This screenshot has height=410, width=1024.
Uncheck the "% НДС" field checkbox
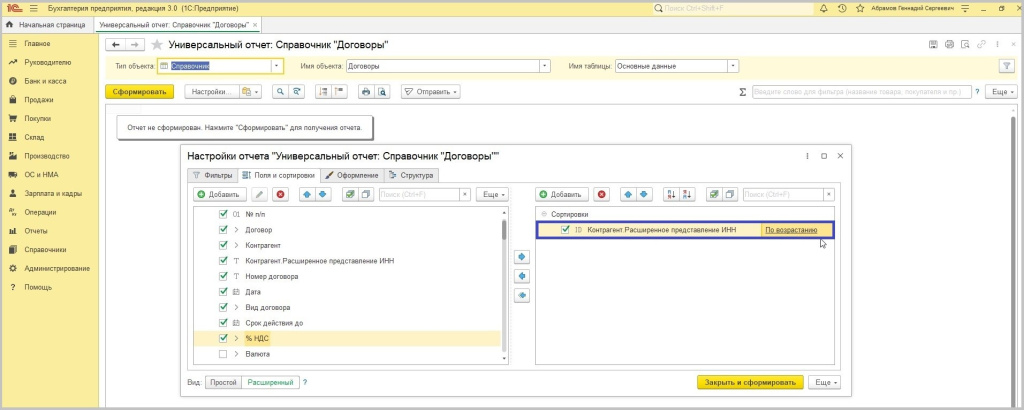pyautogui.click(x=224, y=338)
